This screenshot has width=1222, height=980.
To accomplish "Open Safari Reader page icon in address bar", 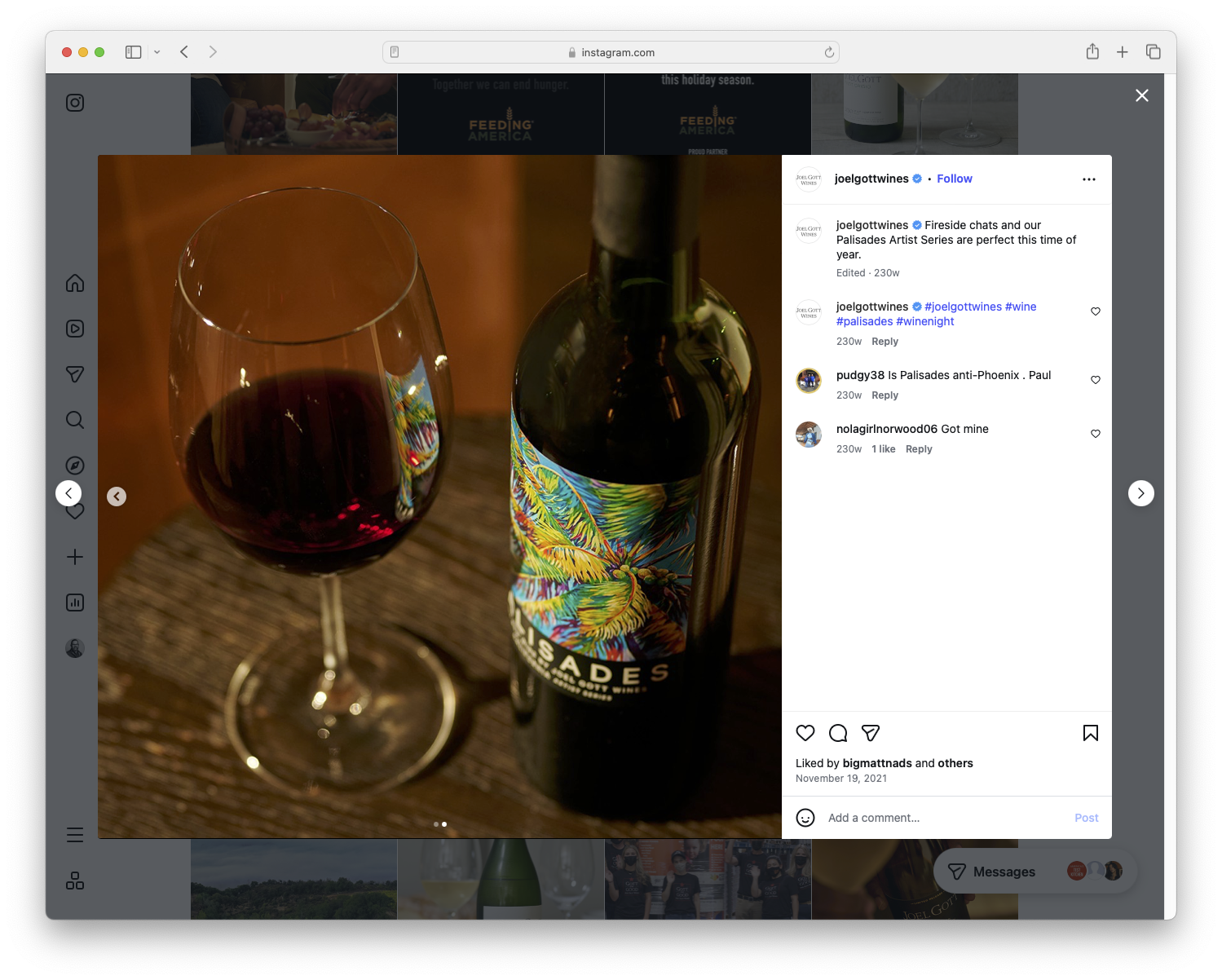I will [x=395, y=52].
